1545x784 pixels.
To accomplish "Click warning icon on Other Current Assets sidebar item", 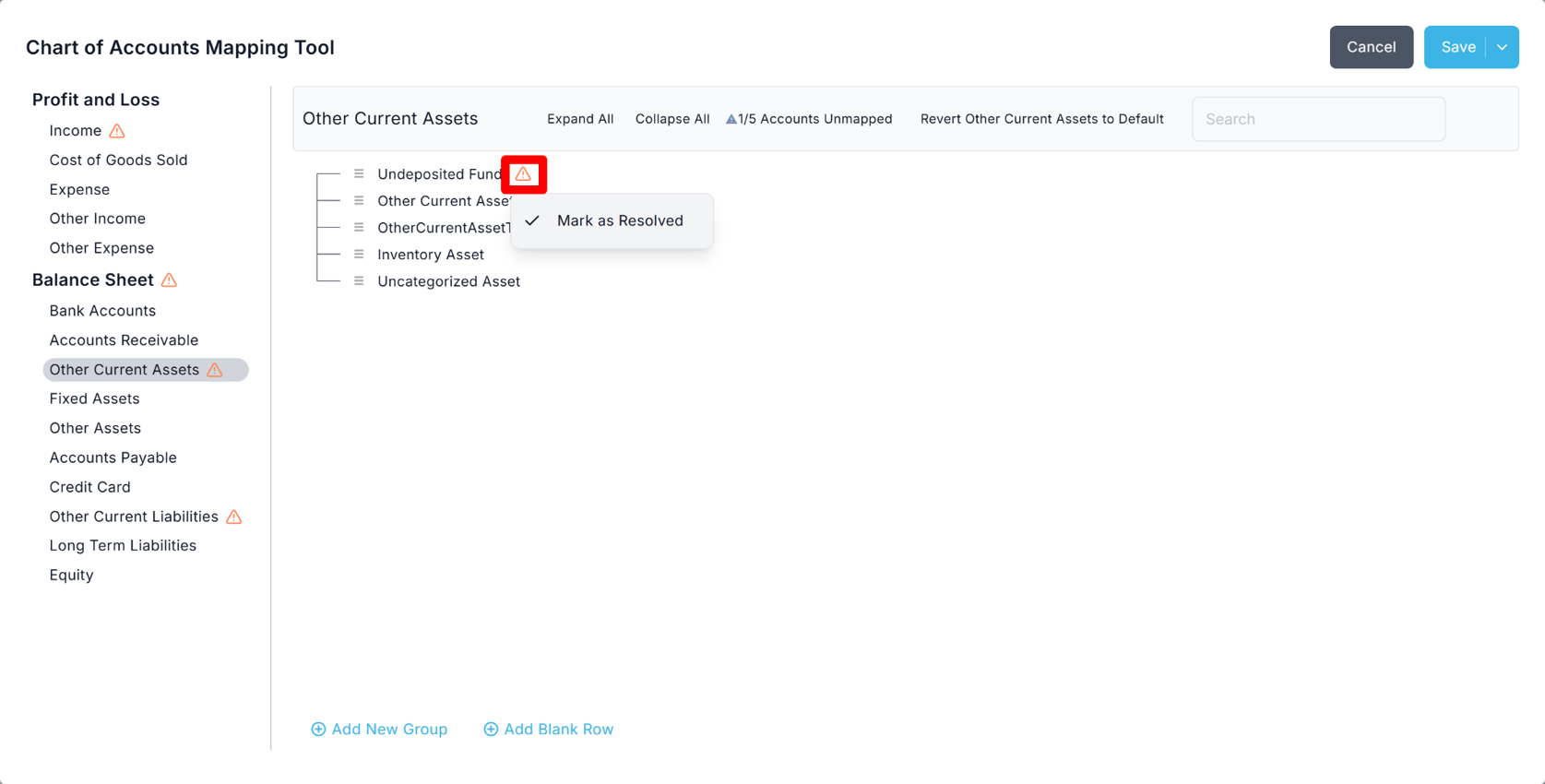I will [215, 370].
